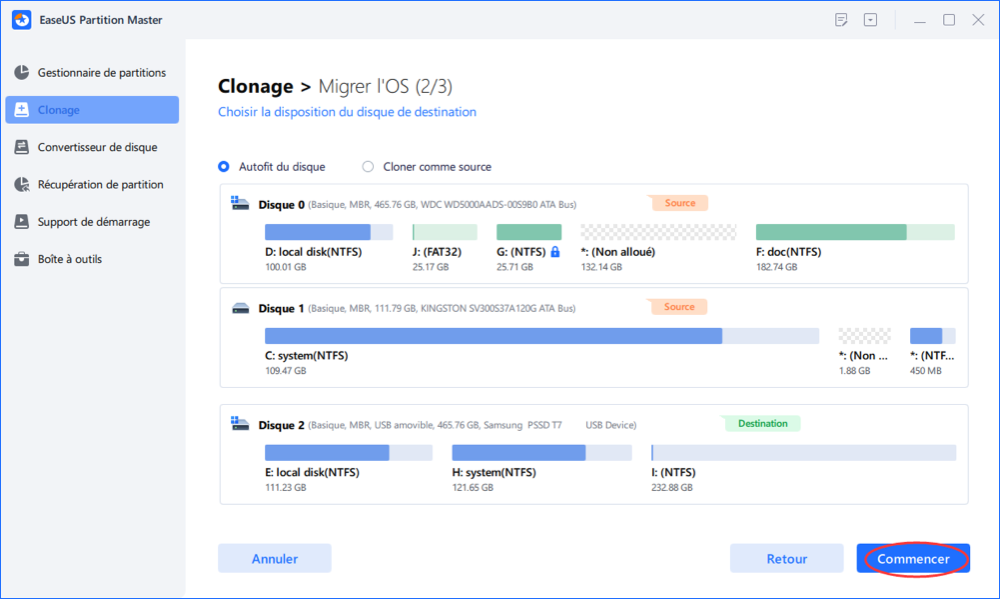Click the Disque 2 USB drive icon
Screen dimensions: 1000x599
click(x=240, y=424)
